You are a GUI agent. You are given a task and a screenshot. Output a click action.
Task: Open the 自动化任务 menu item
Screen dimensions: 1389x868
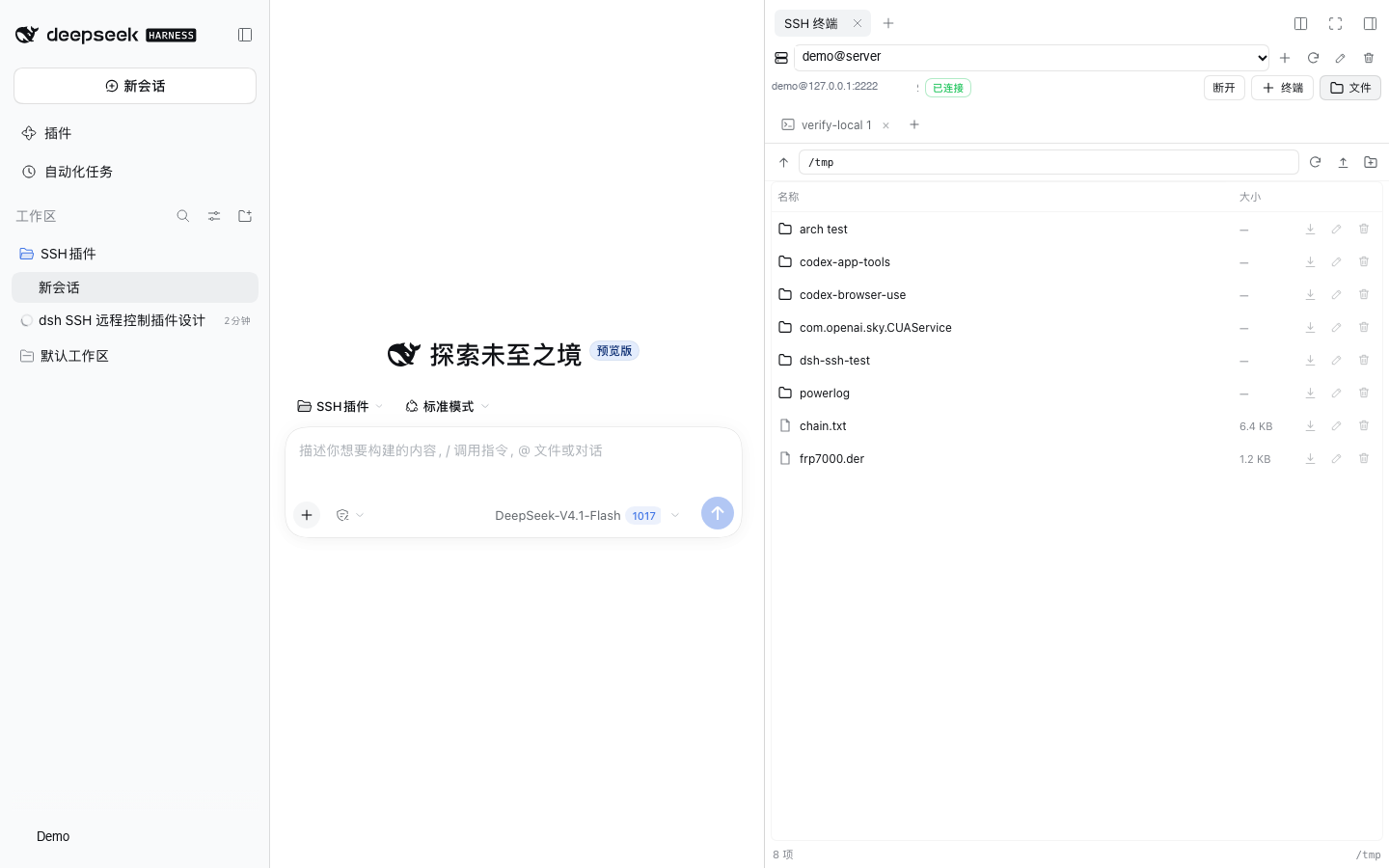[135, 172]
